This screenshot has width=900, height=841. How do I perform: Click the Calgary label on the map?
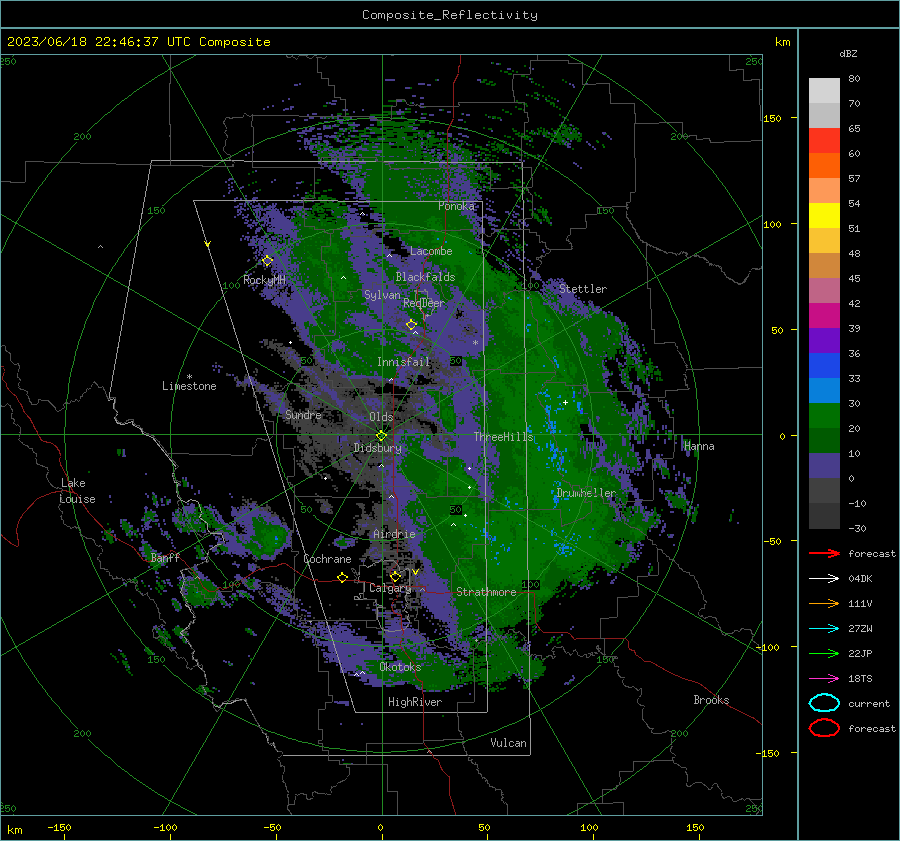390,588
